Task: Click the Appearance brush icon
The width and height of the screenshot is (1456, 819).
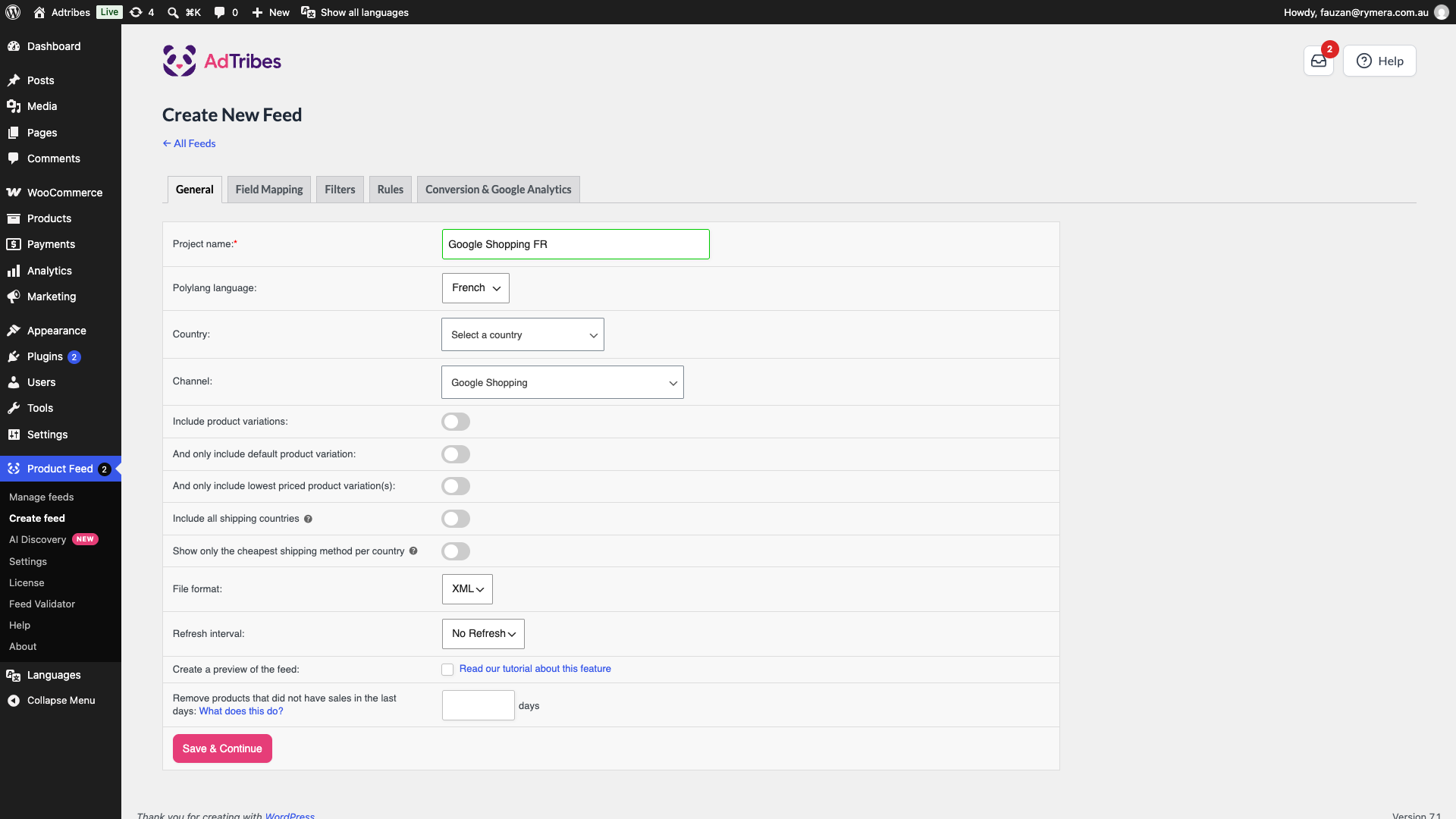Action: [14, 331]
